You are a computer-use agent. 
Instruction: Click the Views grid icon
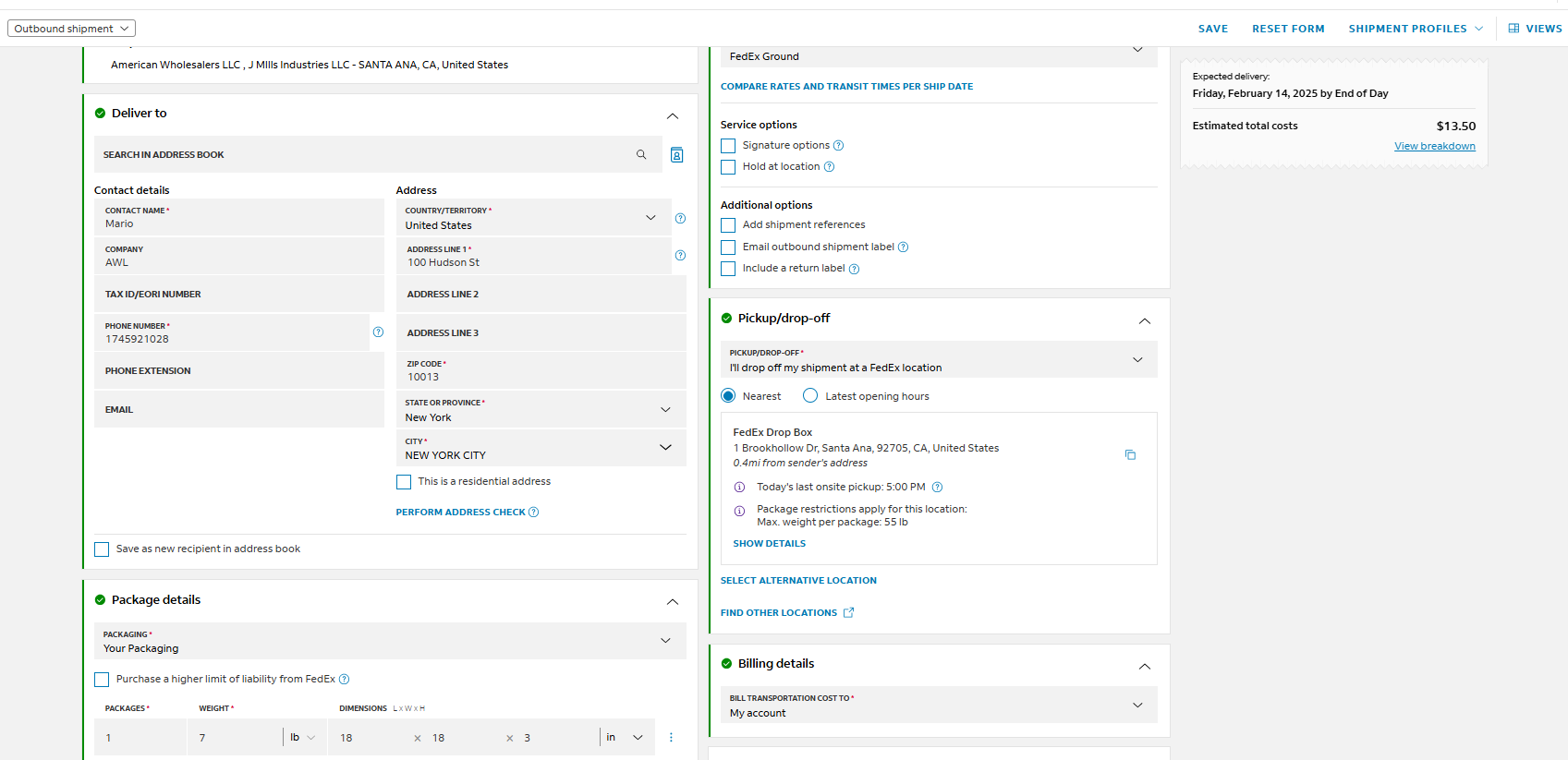point(1513,29)
